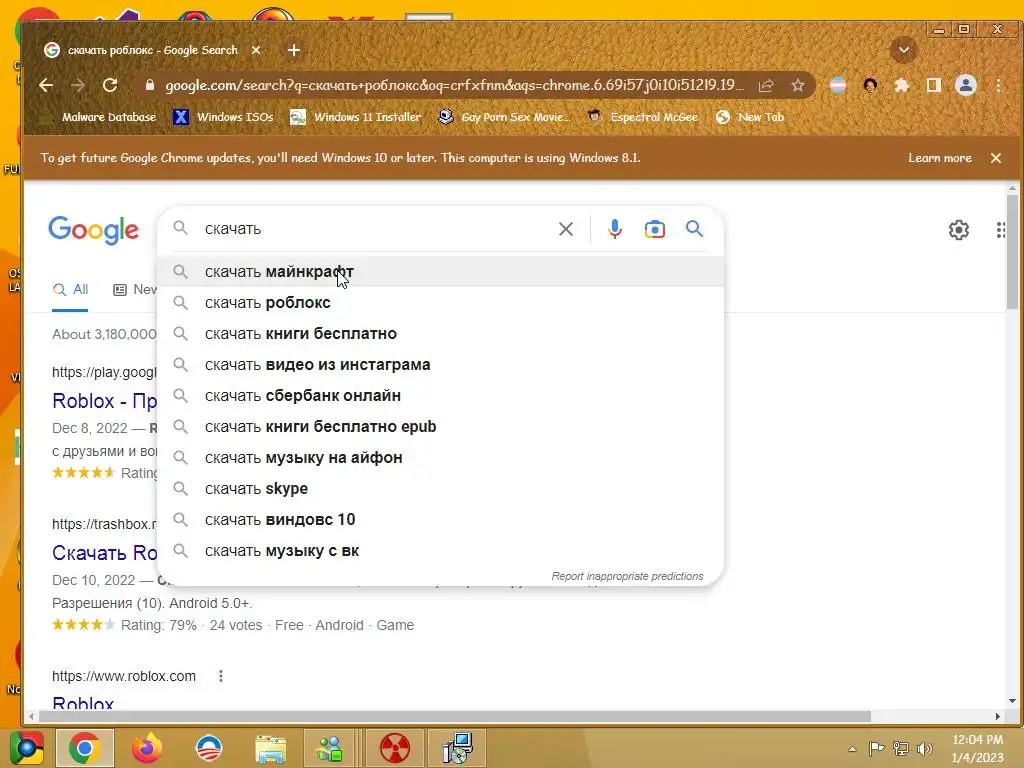Open Google quick settings gear
The width and height of the screenshot is (1024, 768).
coord(959,230)
